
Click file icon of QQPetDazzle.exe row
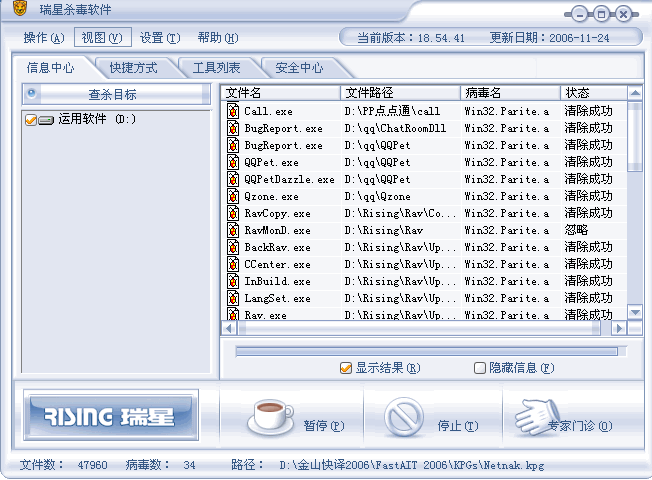233,179
